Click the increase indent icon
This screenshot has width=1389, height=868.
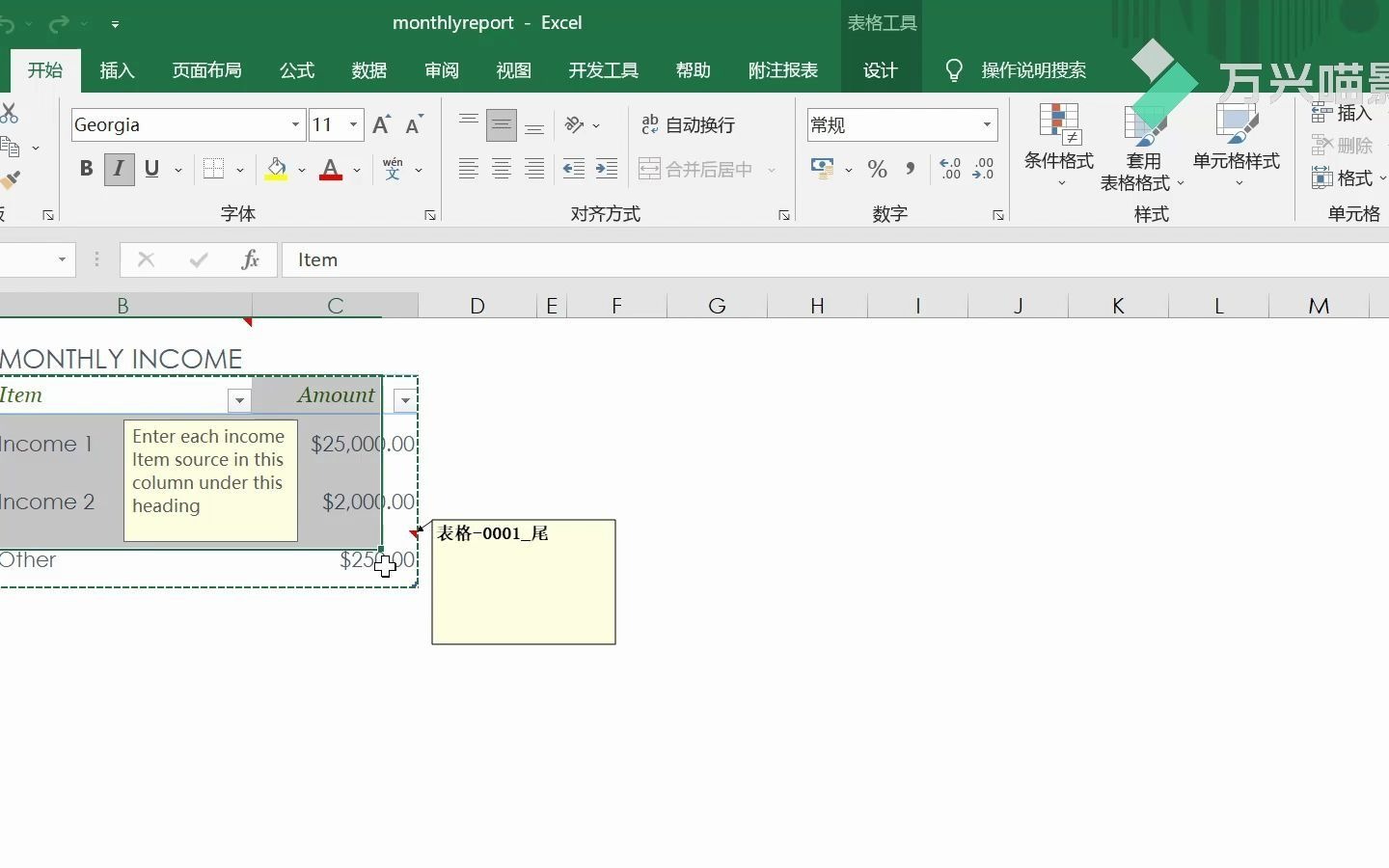(607, 170)
